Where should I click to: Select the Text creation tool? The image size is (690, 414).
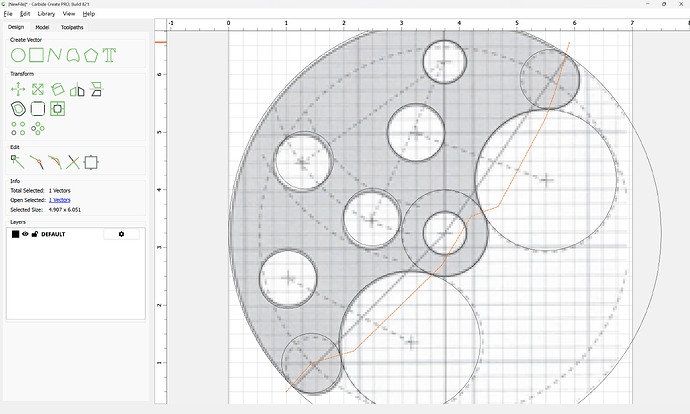point(109,55)
